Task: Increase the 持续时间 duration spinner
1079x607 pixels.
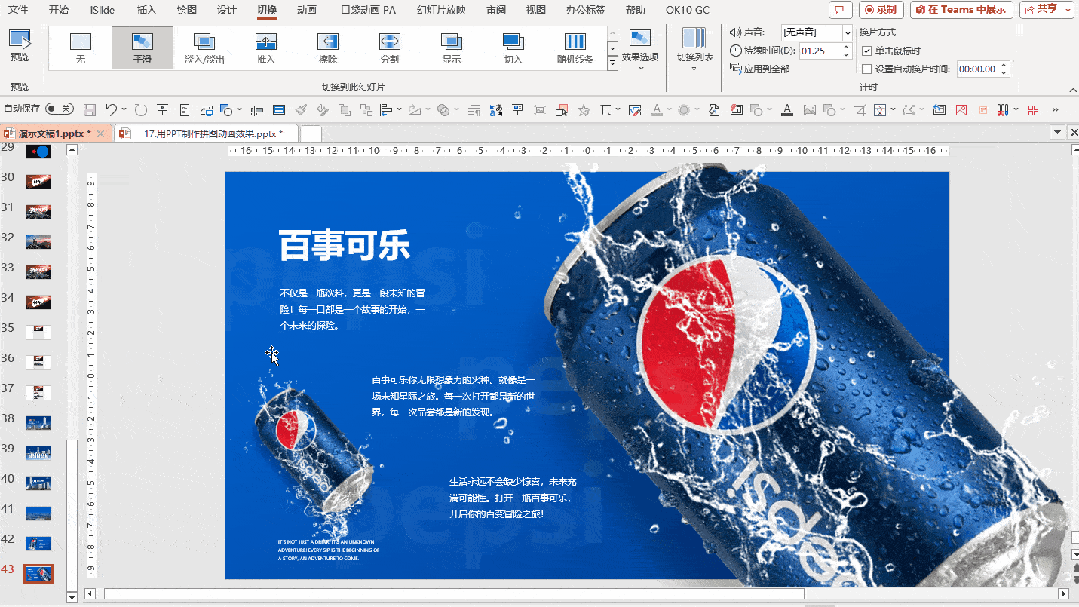Action: click(846, 47)
